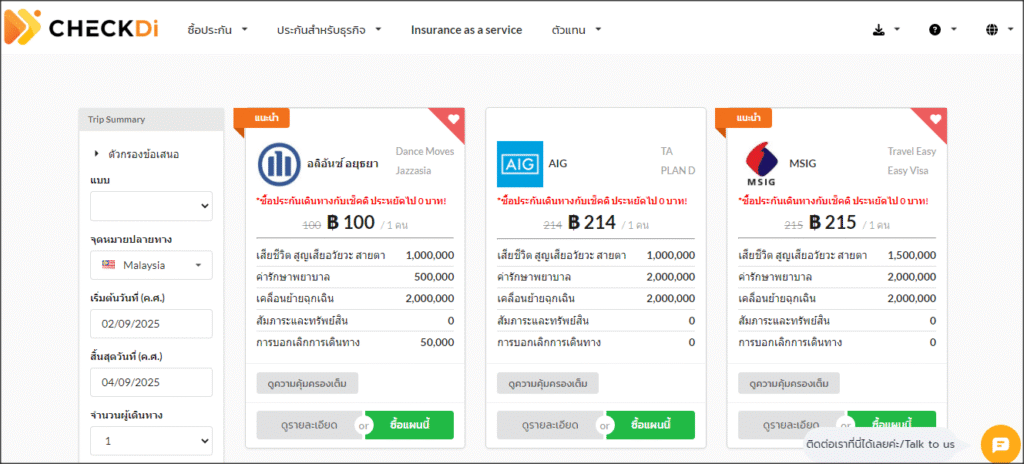
Task: Click the ฿ 100 price on Allianz card
Action: (350, 223)
